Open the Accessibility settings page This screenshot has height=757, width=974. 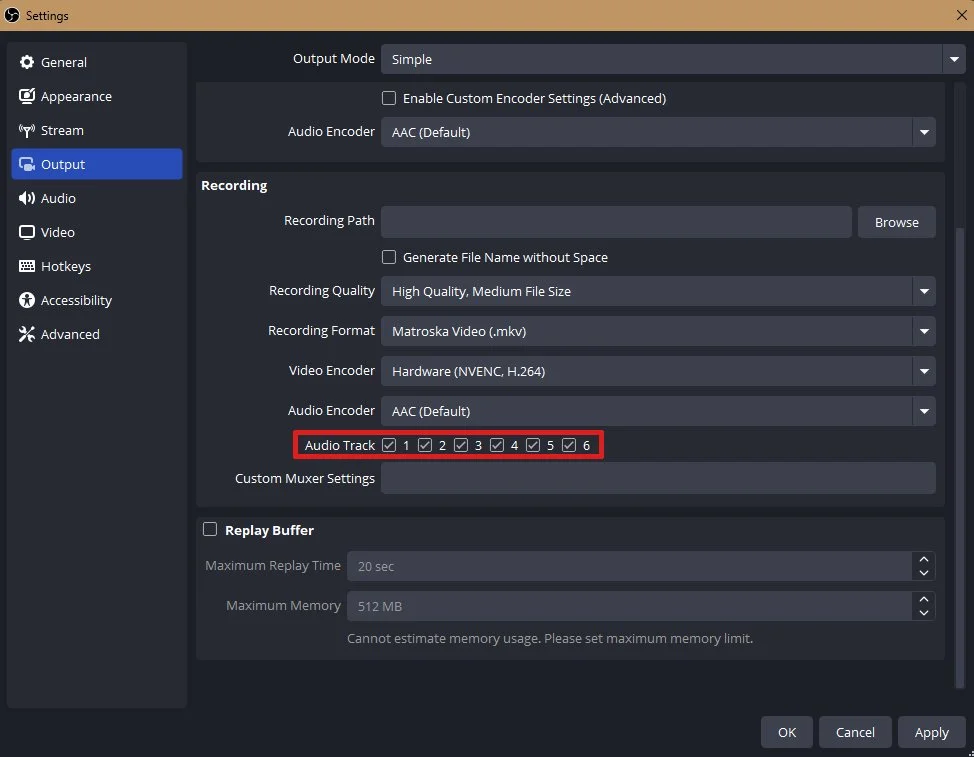(x=75, y=300)
